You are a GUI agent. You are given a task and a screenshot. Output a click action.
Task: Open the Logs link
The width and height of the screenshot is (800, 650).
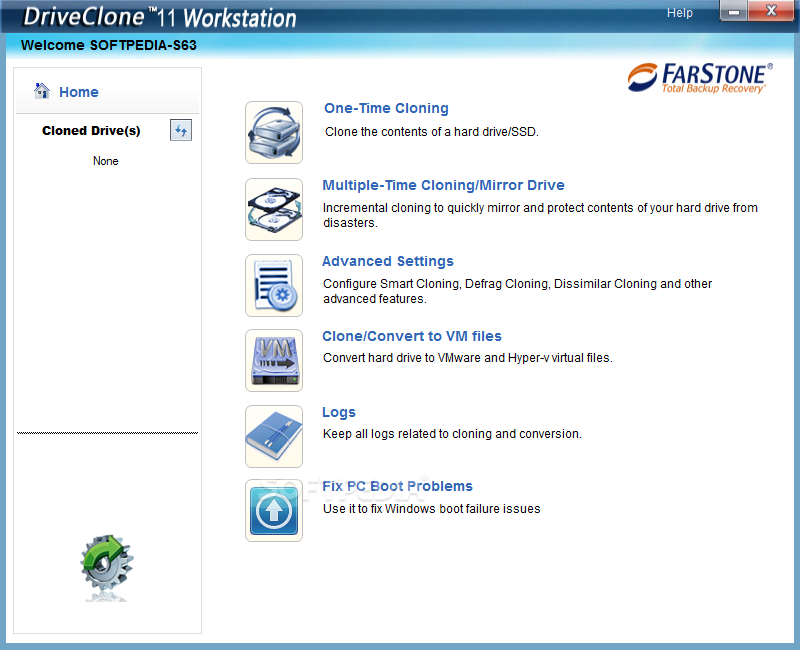click(339, 412)
